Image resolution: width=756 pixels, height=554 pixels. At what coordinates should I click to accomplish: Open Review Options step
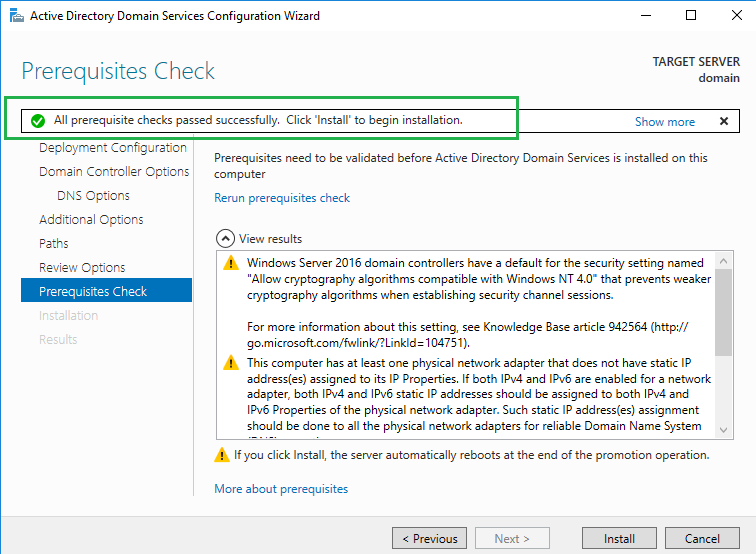pos(82,268)
